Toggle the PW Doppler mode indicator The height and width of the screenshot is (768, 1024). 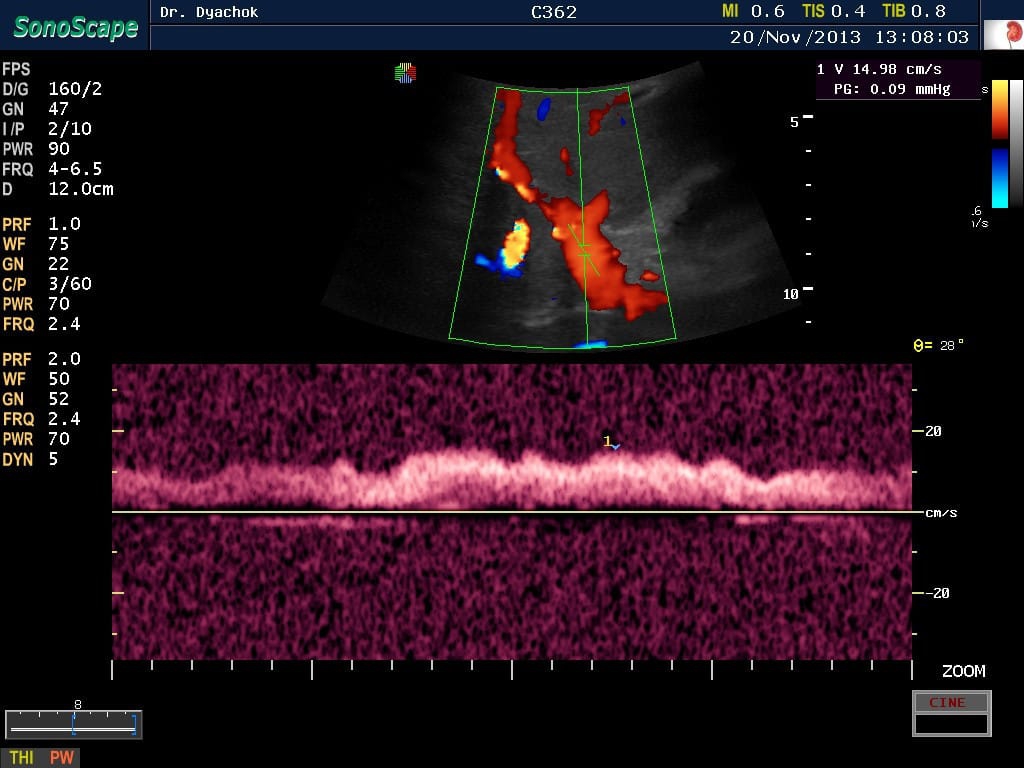(x=62, y=758)
